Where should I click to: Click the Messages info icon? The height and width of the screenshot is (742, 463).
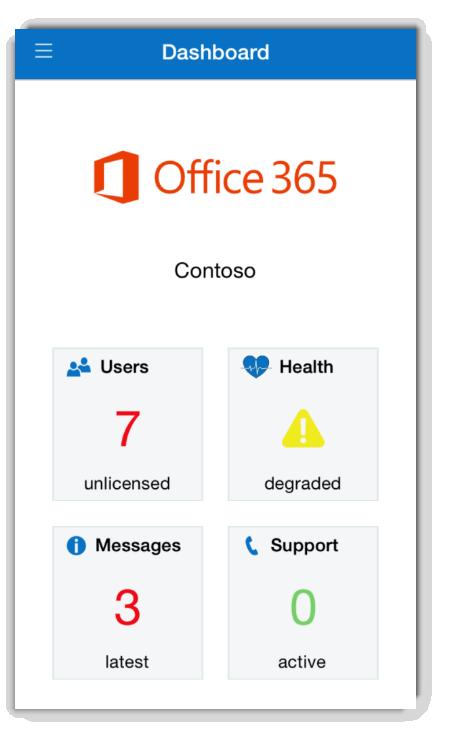coord(76,546)
